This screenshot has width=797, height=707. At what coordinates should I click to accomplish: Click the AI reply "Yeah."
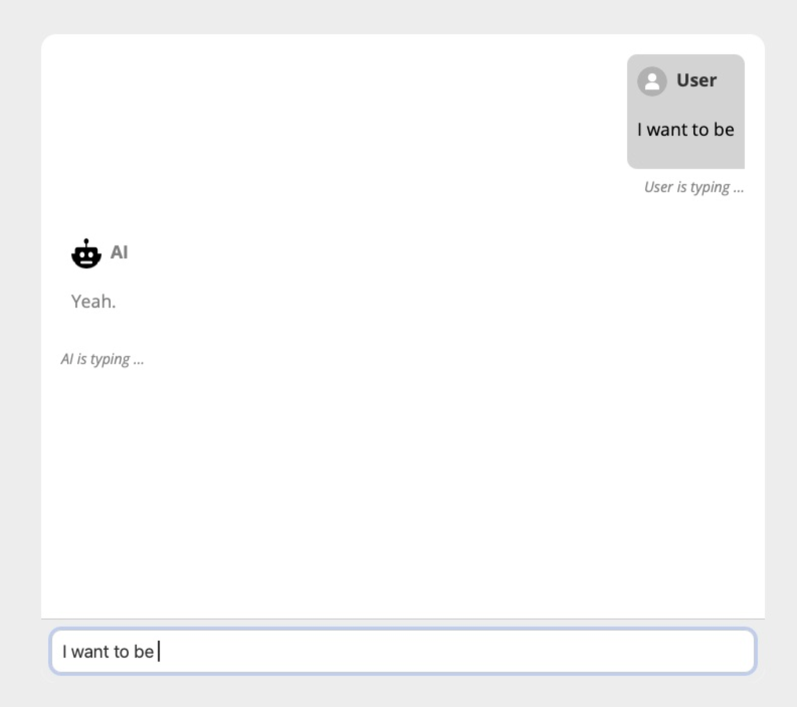(x=93, y=301)
